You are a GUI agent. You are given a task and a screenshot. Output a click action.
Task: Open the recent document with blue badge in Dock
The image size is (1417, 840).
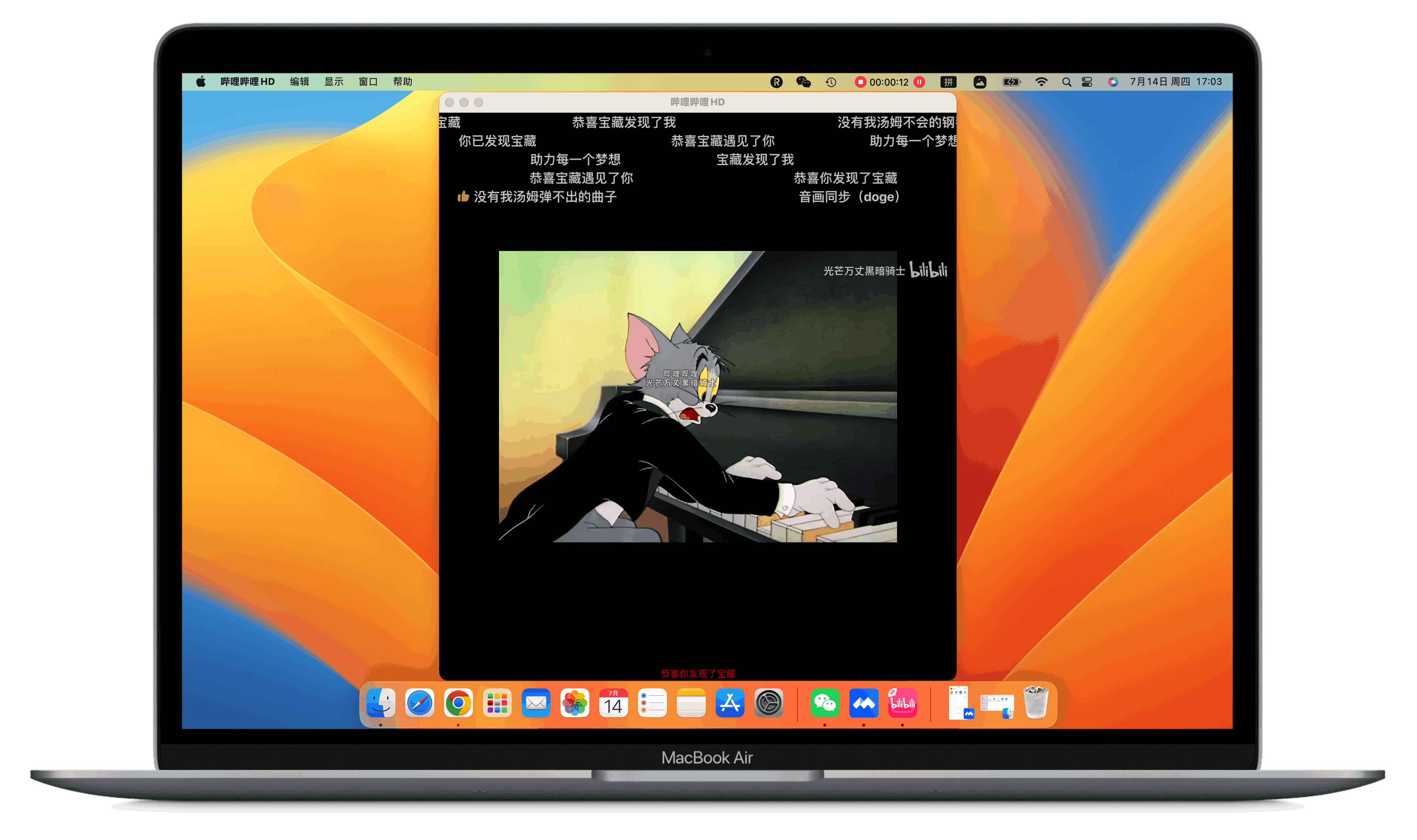coord(961,704)
